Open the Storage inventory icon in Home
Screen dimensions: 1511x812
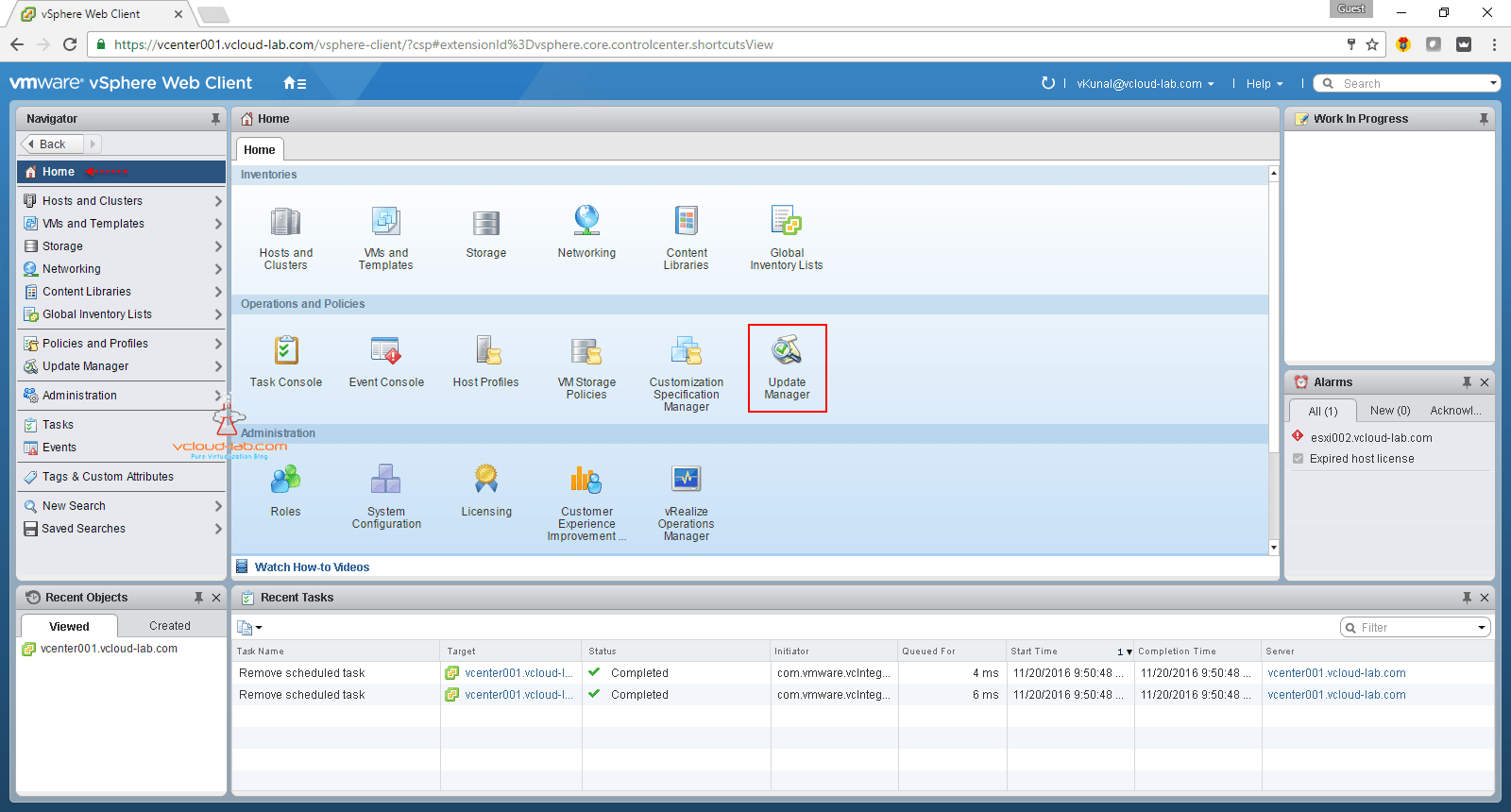(x=486, y=223)
